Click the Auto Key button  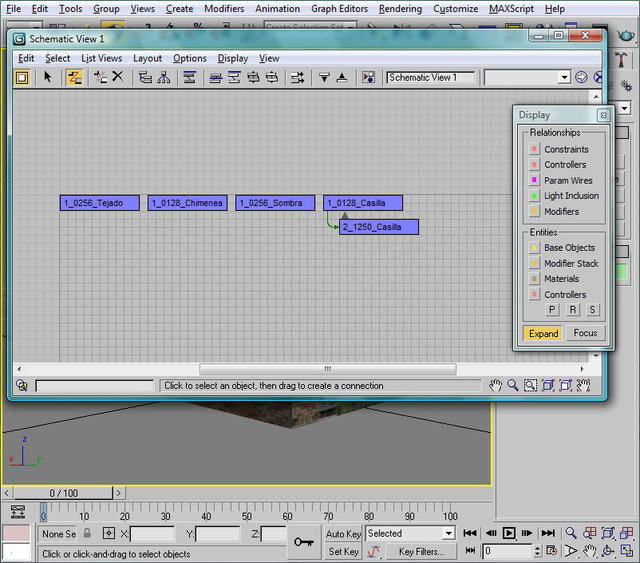pos(343,534)
